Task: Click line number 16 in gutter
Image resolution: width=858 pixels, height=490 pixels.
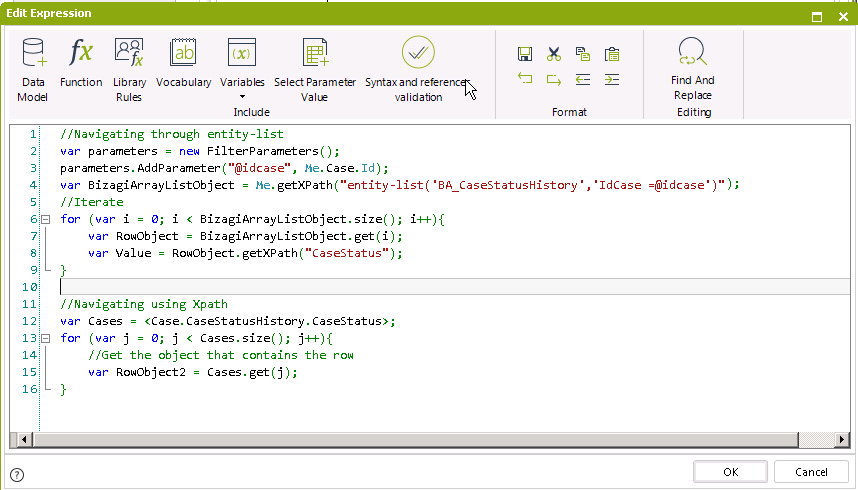Action: coord(30,389)
